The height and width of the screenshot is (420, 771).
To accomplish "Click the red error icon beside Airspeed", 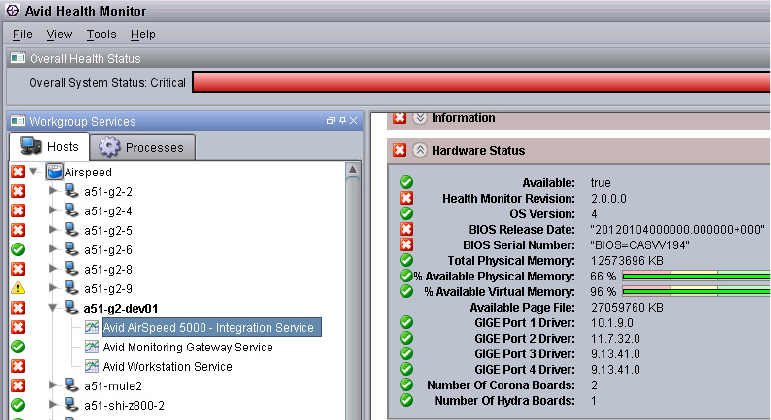I will [x=18, y=172].
